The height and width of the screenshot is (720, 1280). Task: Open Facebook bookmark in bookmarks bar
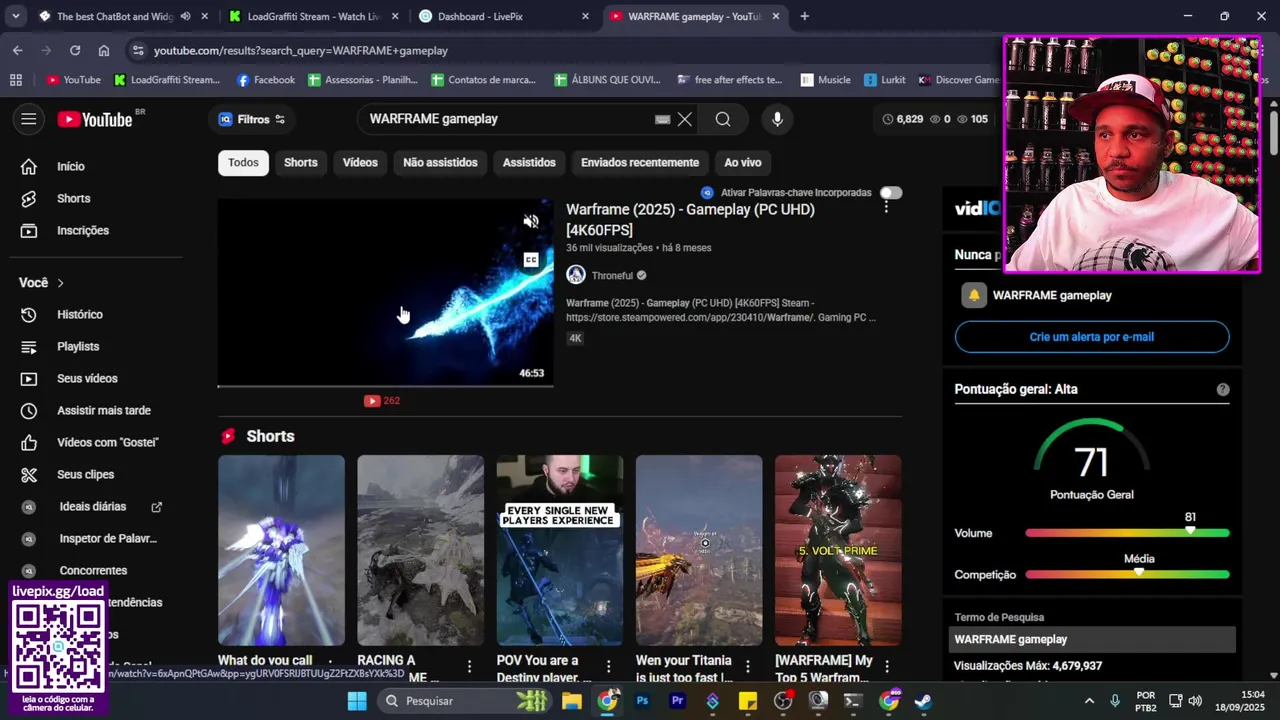[x=265, y=80]
